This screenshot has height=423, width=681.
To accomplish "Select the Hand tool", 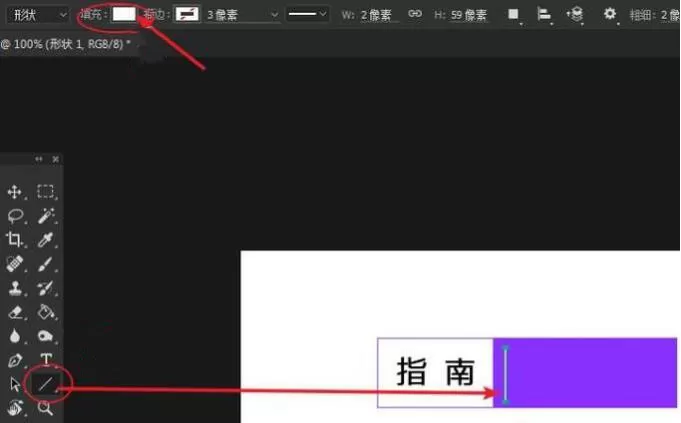I will [15, 407].
